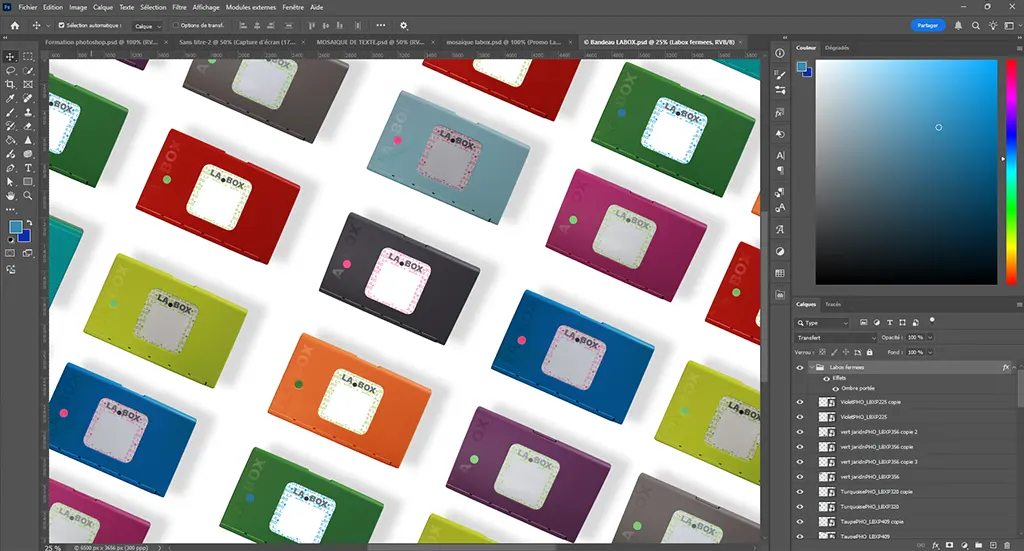This screenshot has width=1024, height=551.
Task: Select the Eyedropper tool
Action: 10,99
